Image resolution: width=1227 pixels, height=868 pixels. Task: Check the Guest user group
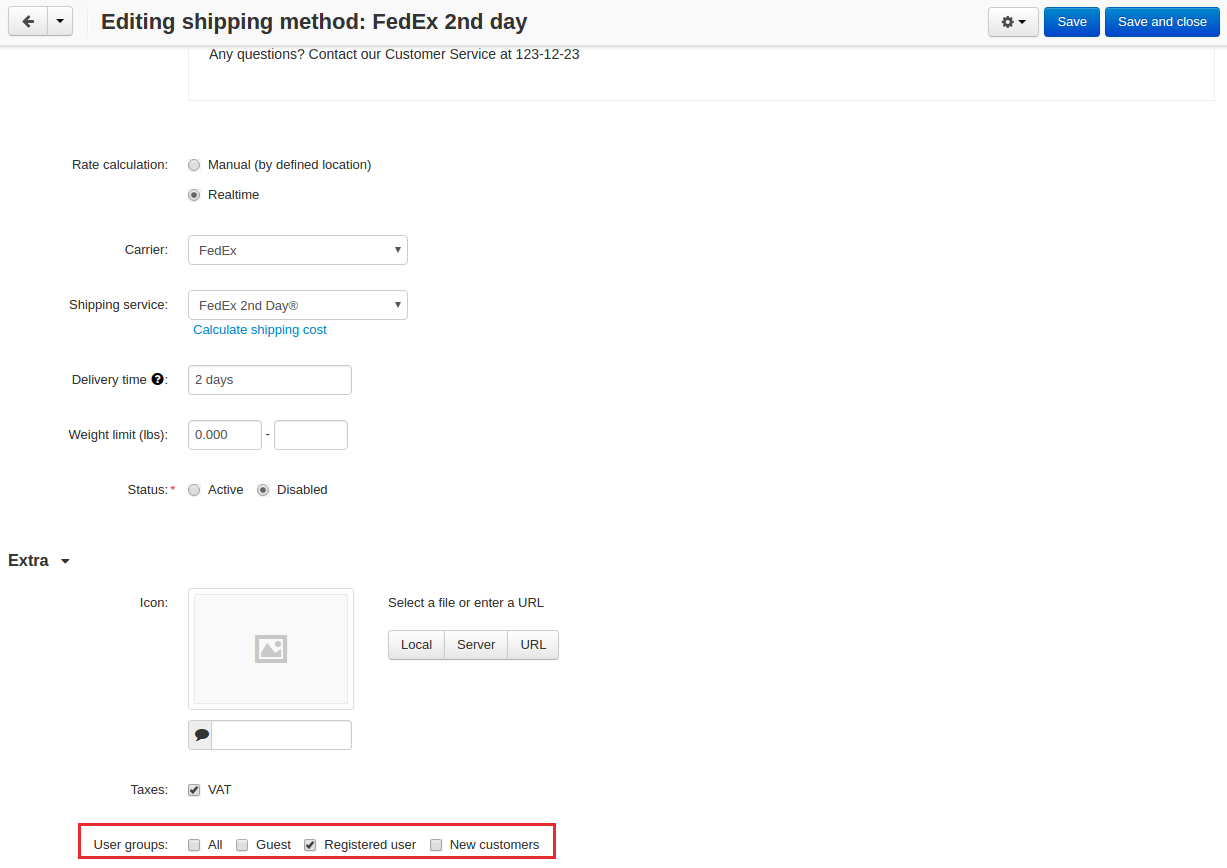[242, 845]
